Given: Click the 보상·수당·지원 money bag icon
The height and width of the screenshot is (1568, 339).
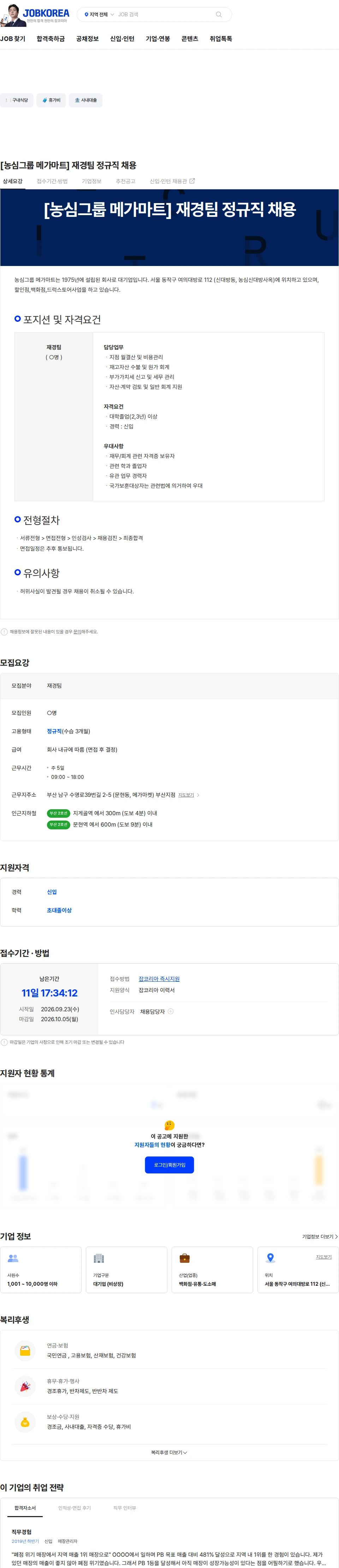Looking at the screenshot, I should (25, 1422).
